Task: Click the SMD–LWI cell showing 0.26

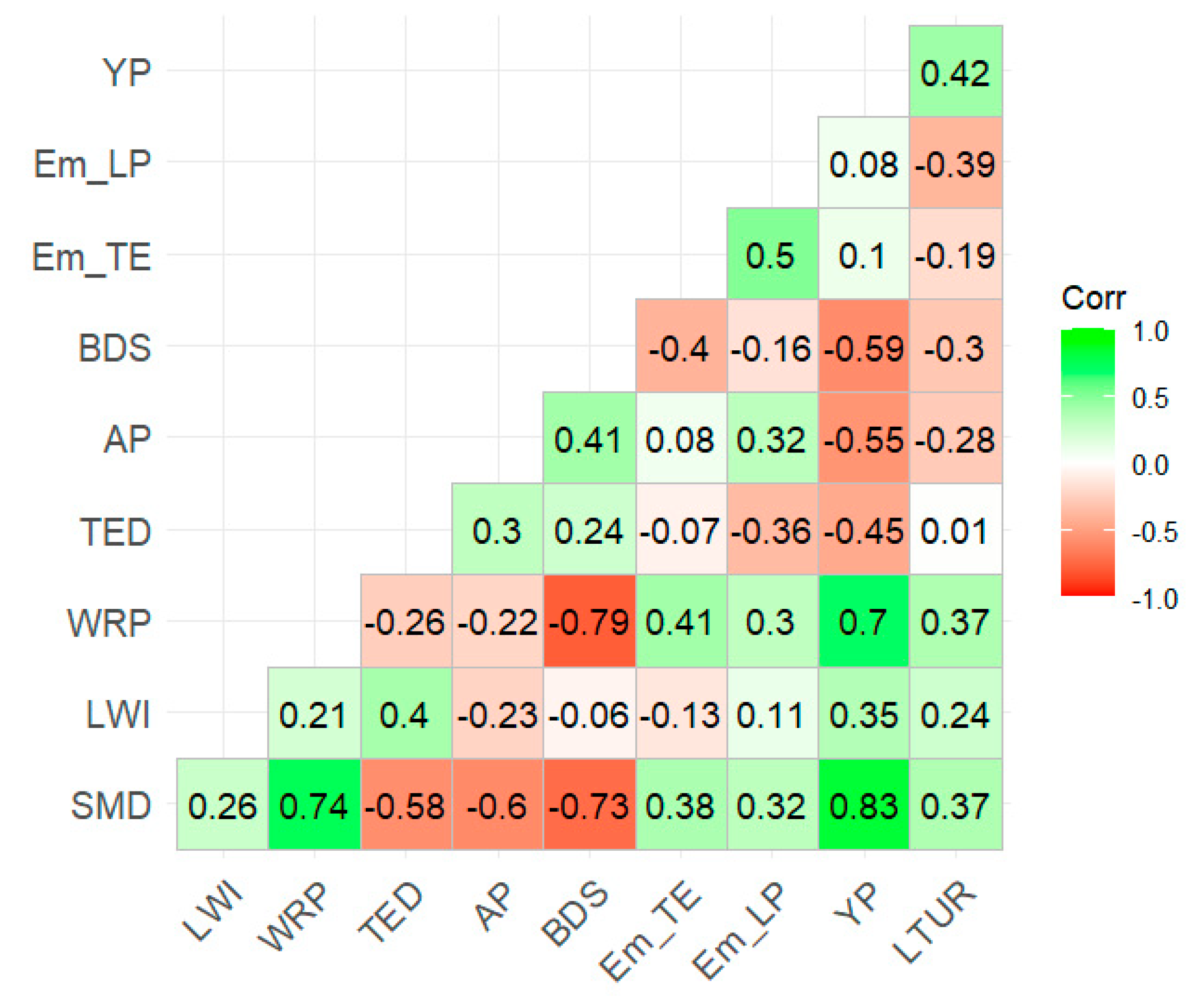Action: (x=222, y=805)
